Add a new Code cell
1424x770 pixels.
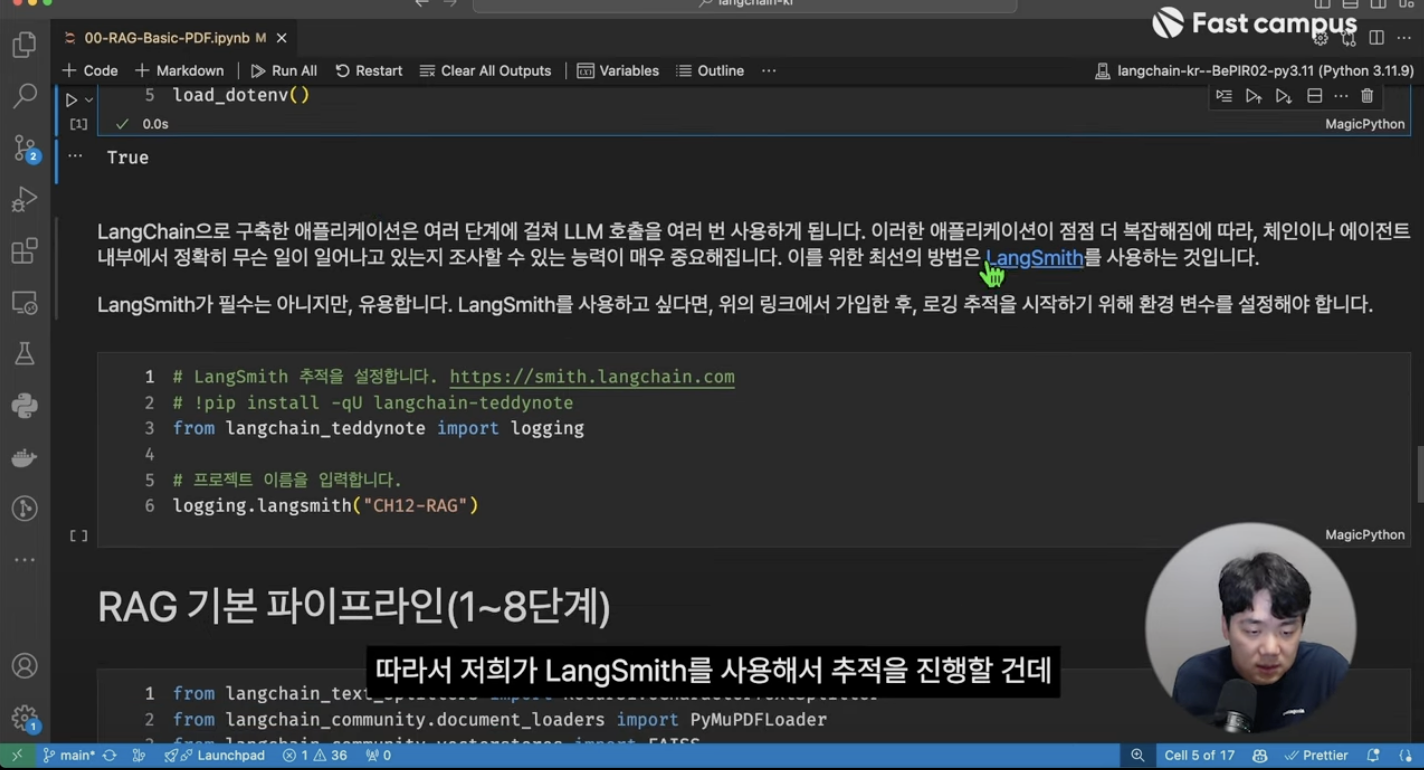click(90, 71)
